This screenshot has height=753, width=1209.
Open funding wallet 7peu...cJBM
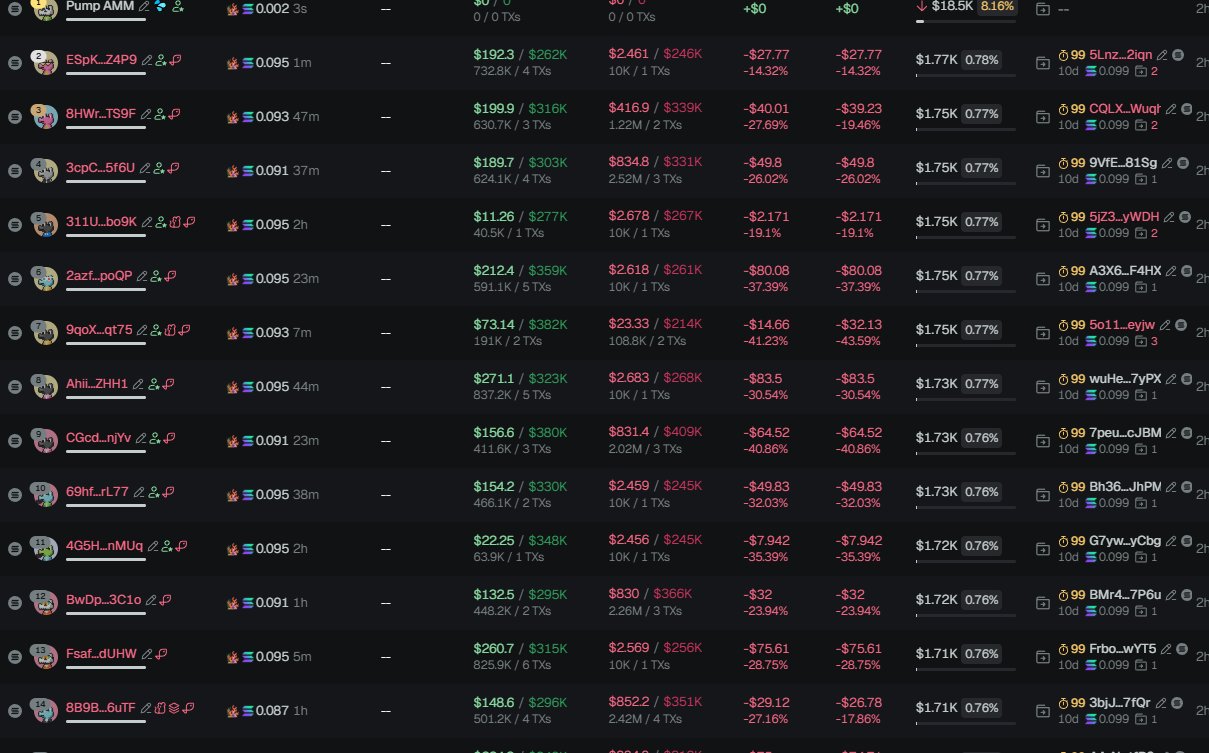(1125, 432)
